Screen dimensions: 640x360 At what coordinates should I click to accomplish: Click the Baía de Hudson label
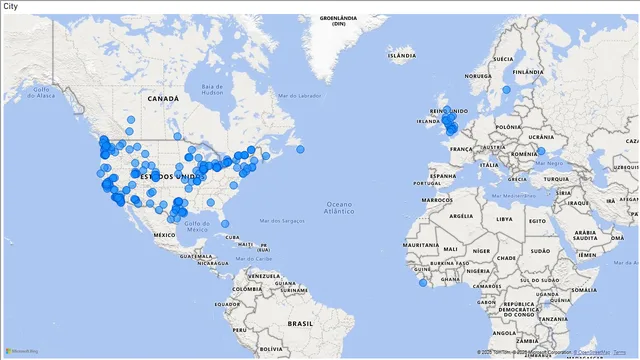click(212, 89)
